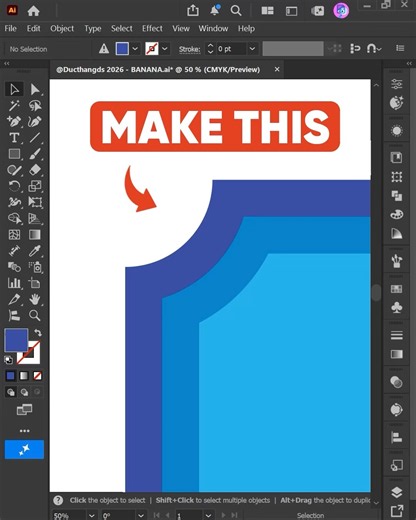Image resolution: width=416 pixels, height=520 pixels.
Task: Select the Eraser tool
Action: pos(35,170)
